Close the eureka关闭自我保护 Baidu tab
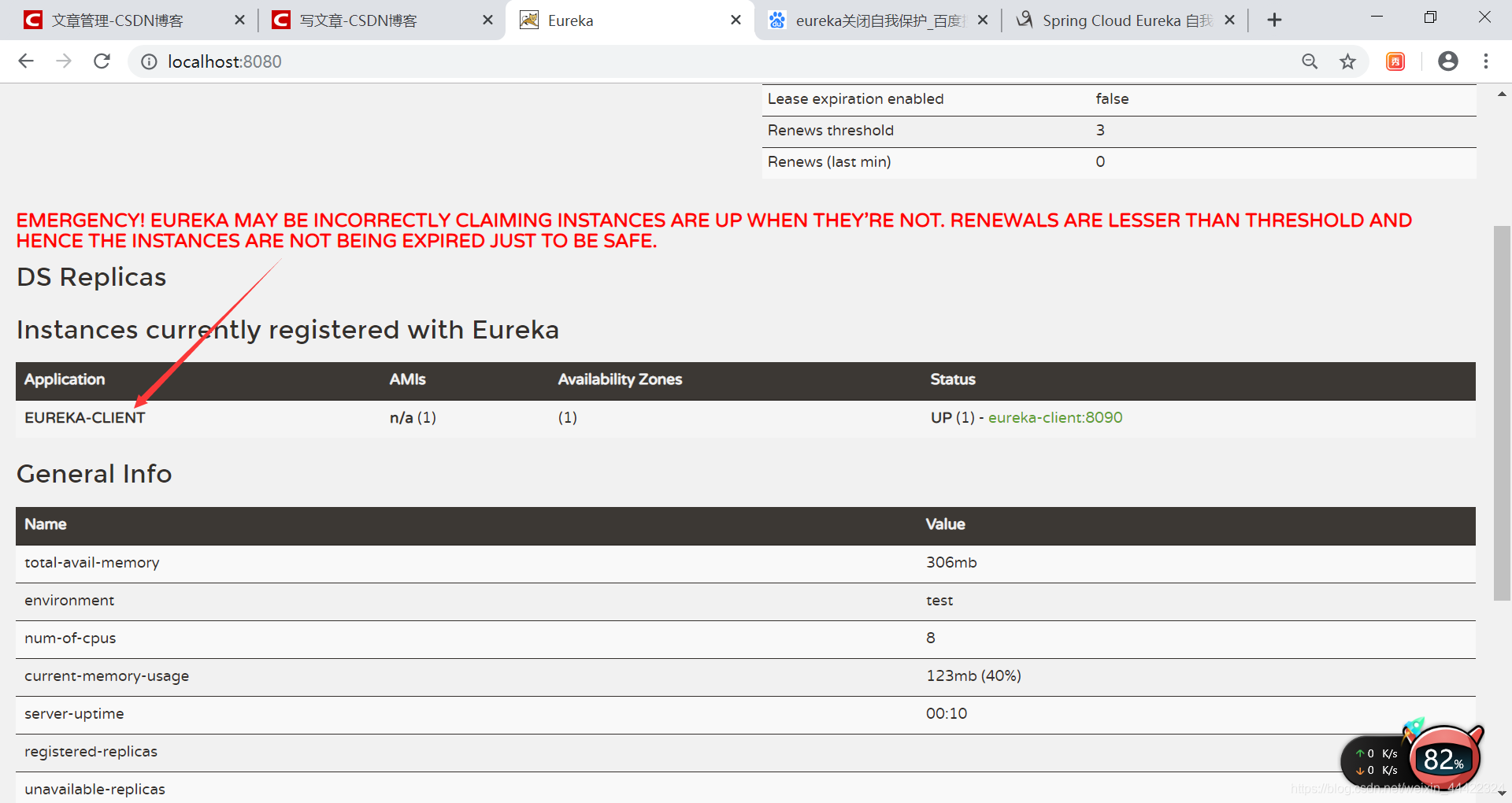The image size is (1512, 803). (x=983, y=20)
